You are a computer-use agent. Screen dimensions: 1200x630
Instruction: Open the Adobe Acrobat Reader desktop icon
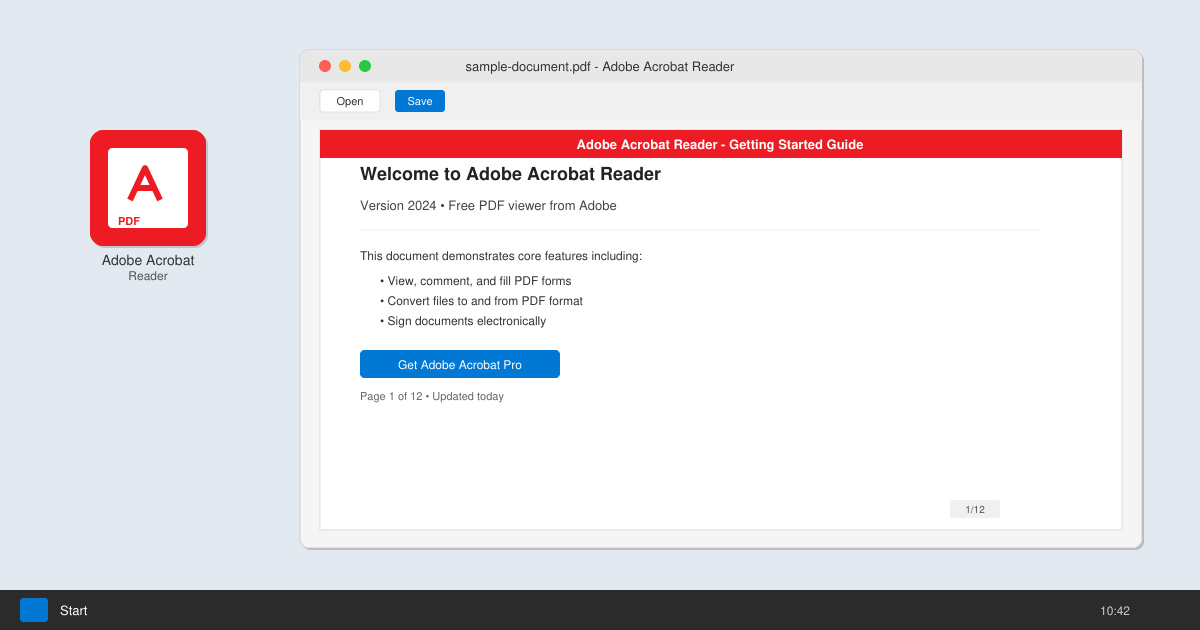(x=148, y=188)
